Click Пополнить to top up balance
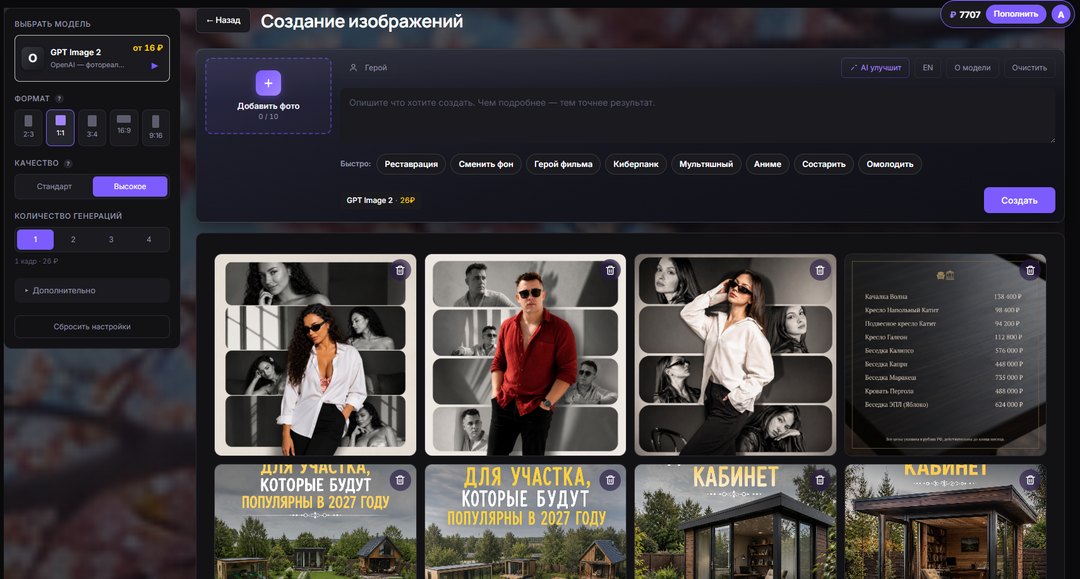 pos(1015,14)
